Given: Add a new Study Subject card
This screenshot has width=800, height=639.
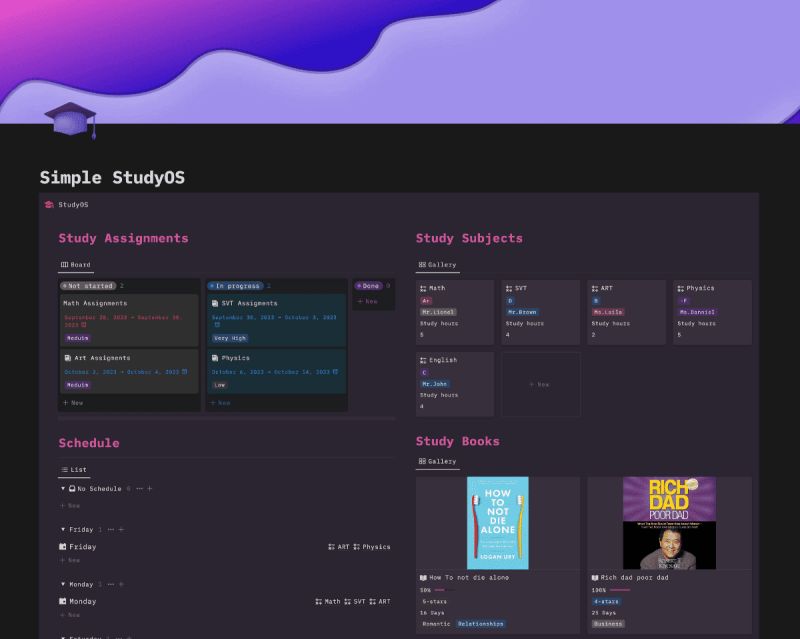Looking at the screenshot, I should (538, 384).
